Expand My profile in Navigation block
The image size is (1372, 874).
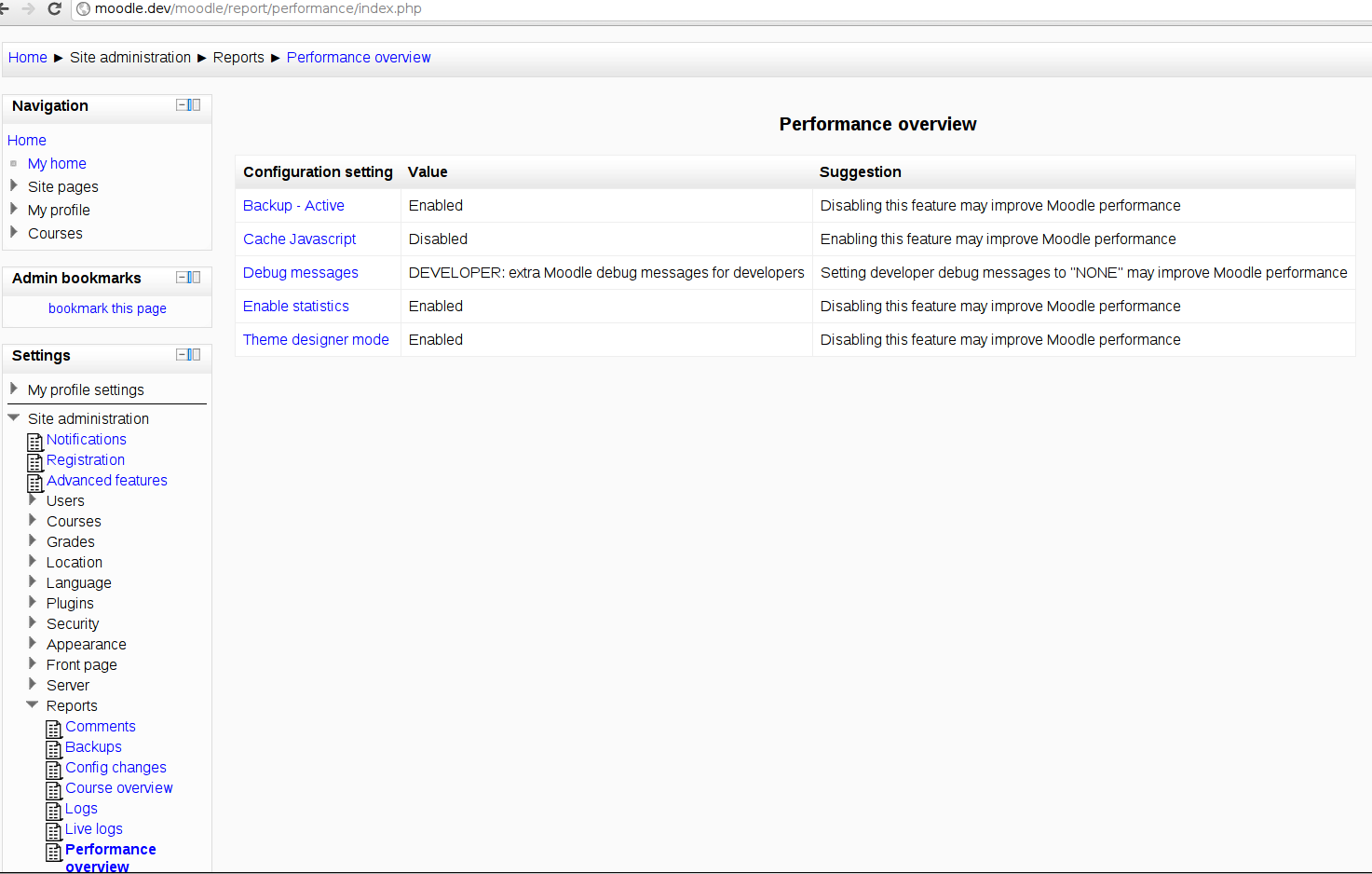coord(13,209)
